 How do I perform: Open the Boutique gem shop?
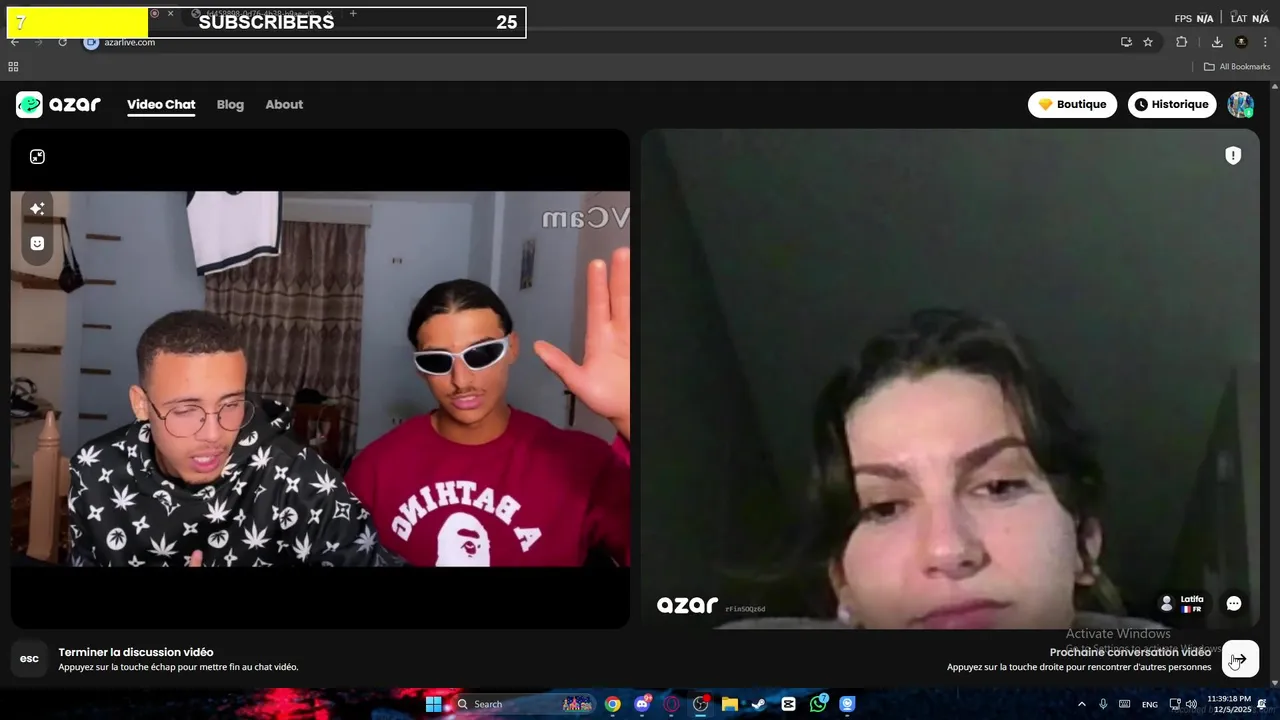1072,104
